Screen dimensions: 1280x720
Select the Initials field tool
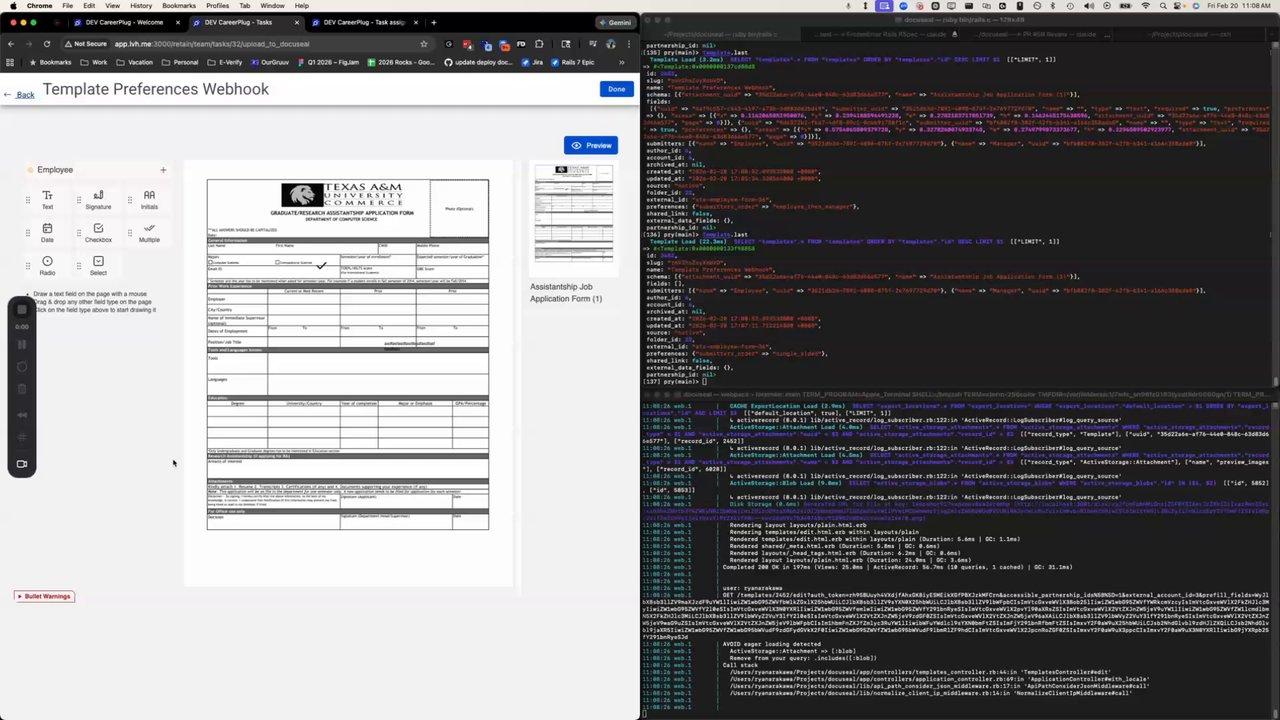[149, 199]
